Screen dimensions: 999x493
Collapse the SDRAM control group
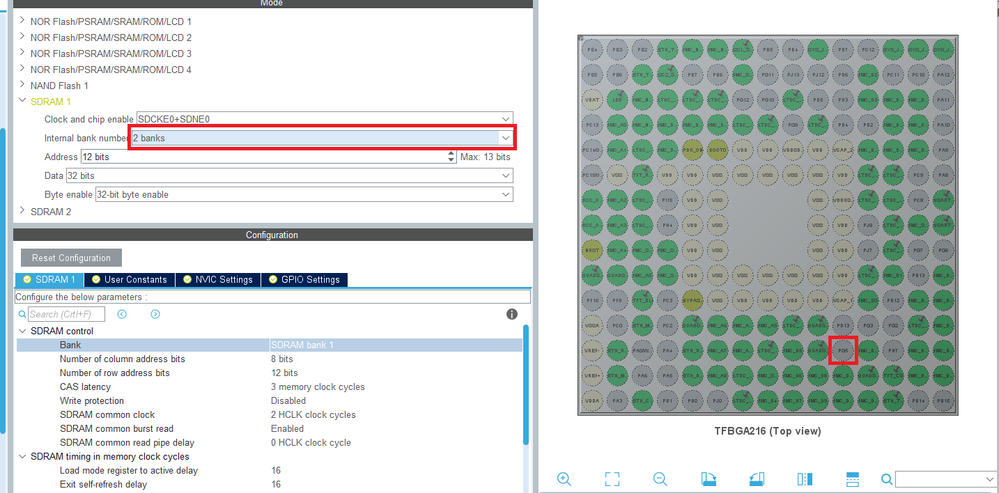[x=23, y=331]
